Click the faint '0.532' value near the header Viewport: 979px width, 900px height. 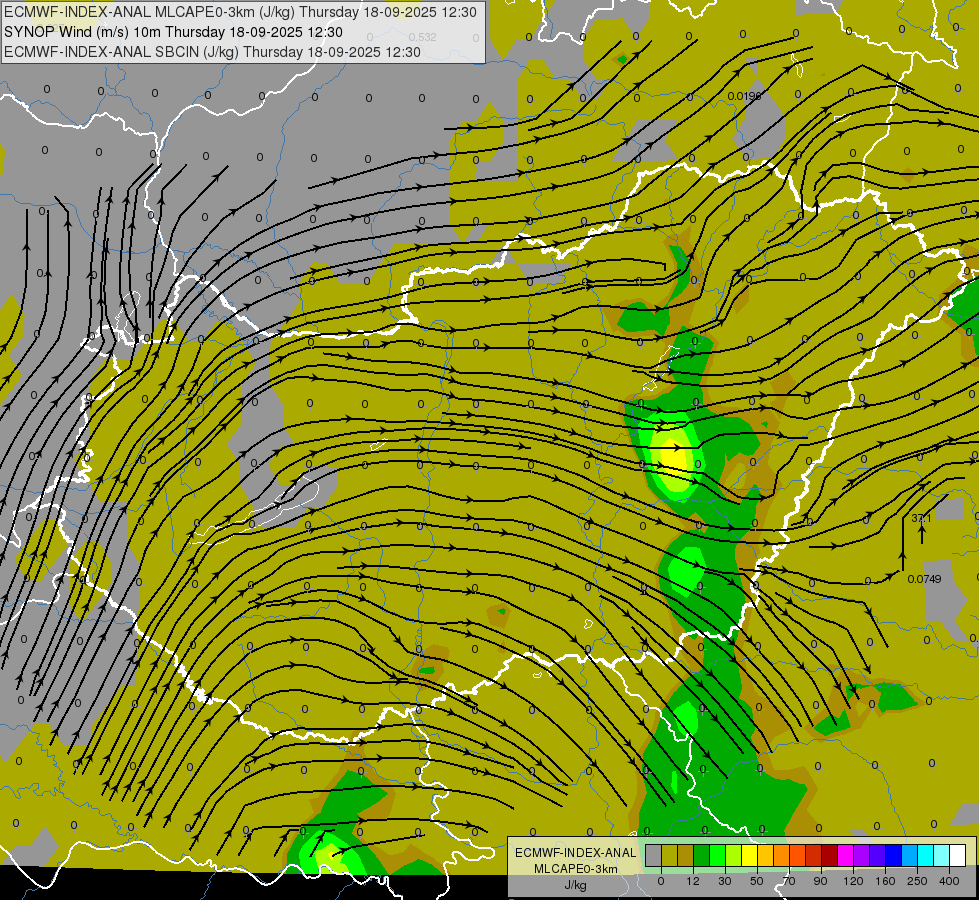pos(423,37)
